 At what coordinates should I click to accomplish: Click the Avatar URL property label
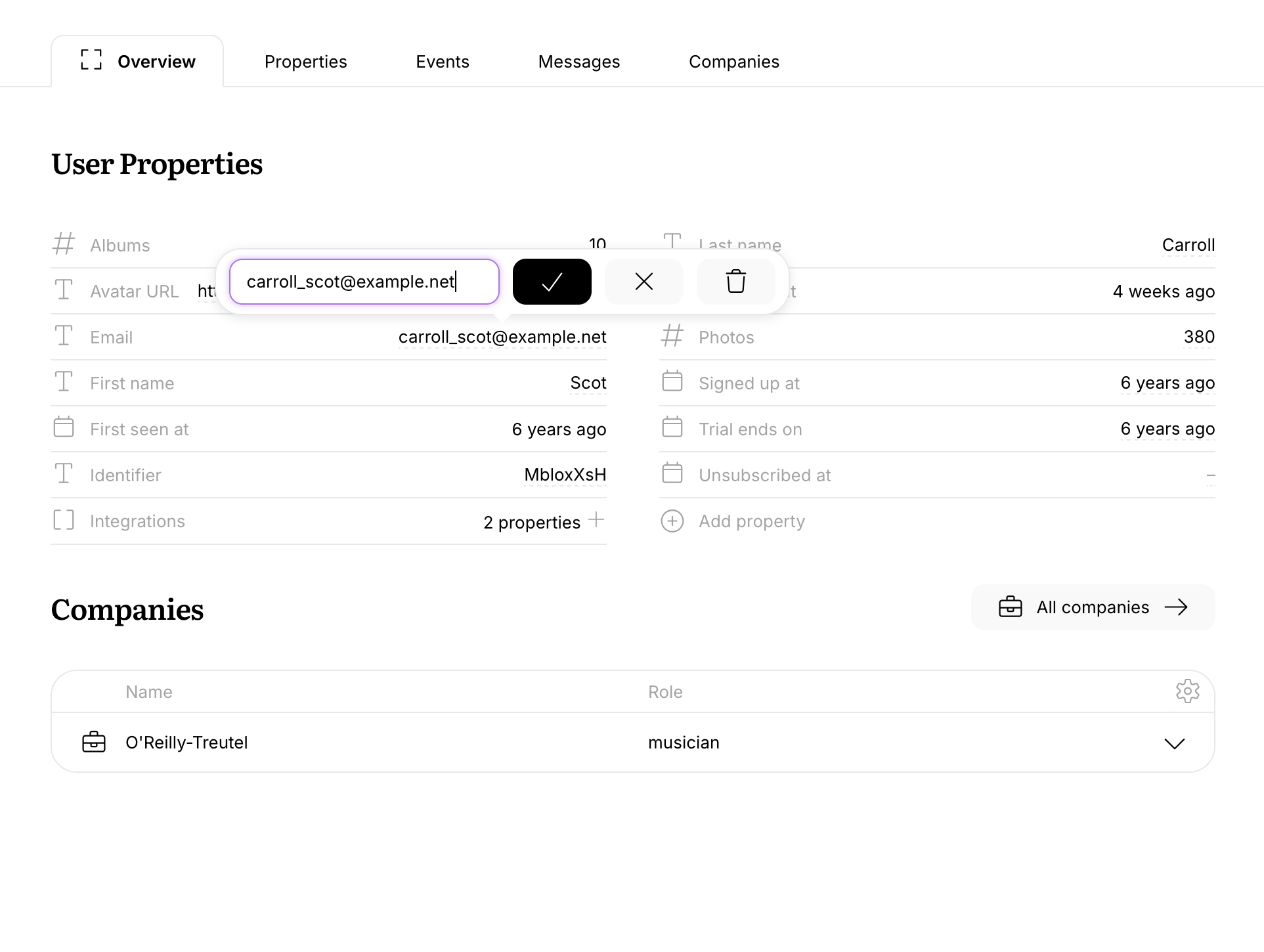point(135,292)
